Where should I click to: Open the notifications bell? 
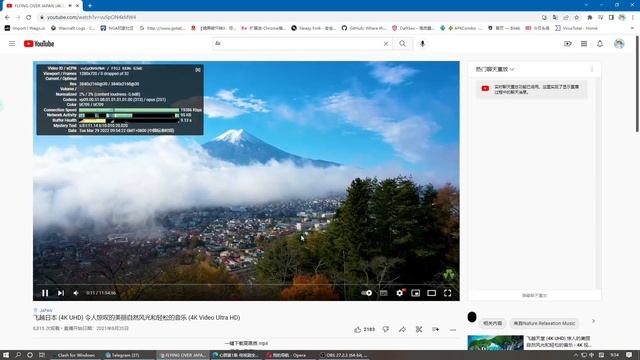point(600,44)
